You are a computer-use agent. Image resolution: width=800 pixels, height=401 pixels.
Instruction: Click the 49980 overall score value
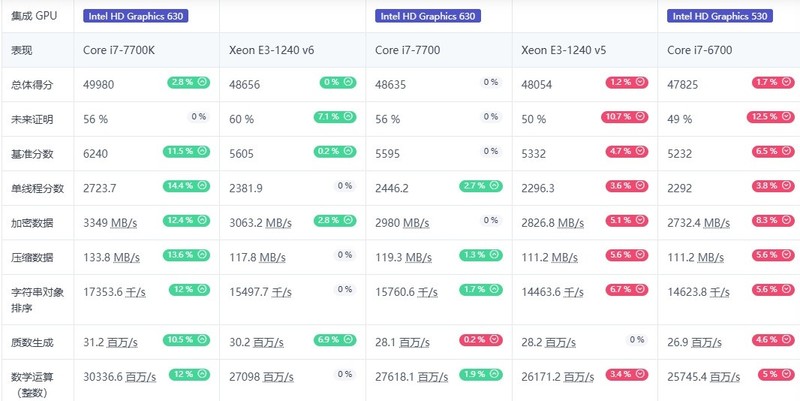pyautogui.click(x=98, y=85)
